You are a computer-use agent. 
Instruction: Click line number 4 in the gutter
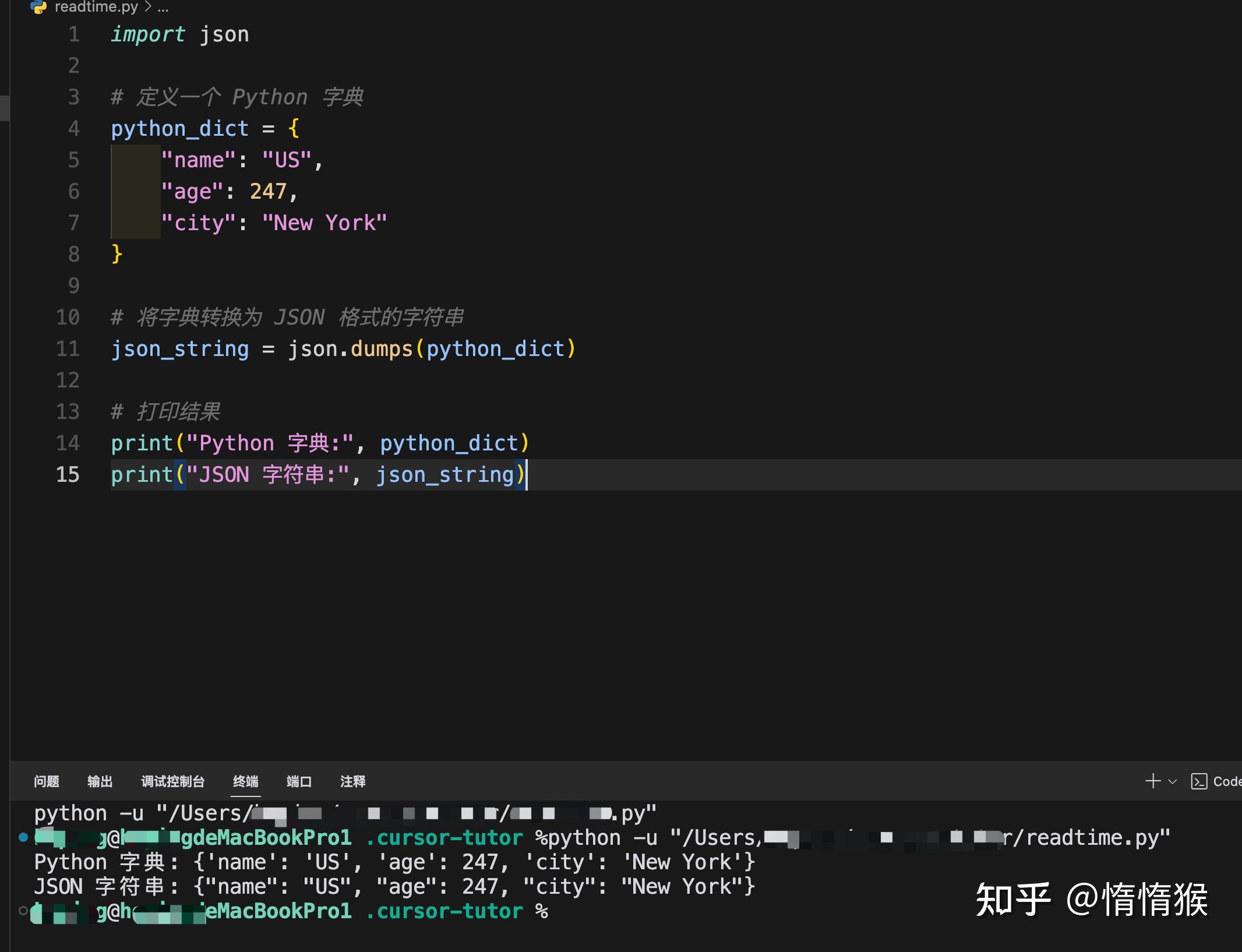point(73,128)
